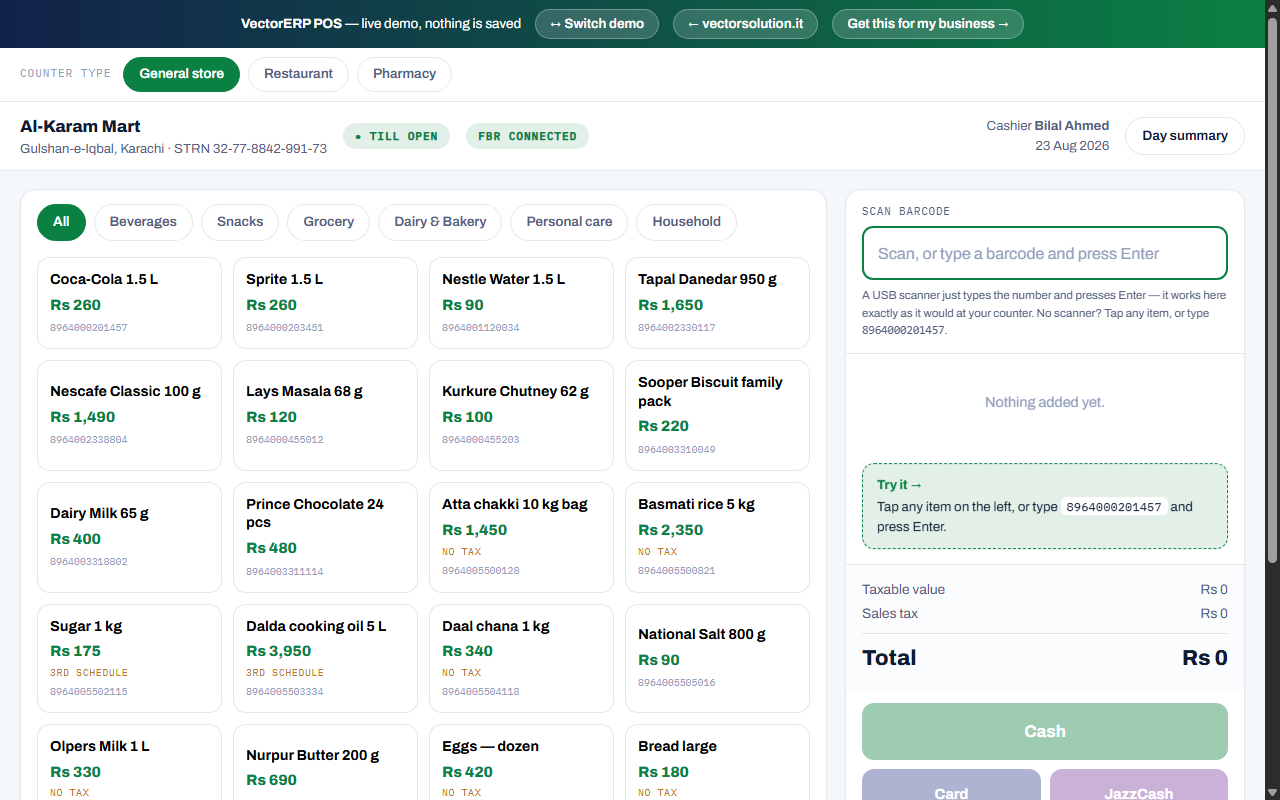The height and width of the screenshot is (800, 1280).
Task: Tap Dalda cooking oil 5 L
Action: [325, 658]
